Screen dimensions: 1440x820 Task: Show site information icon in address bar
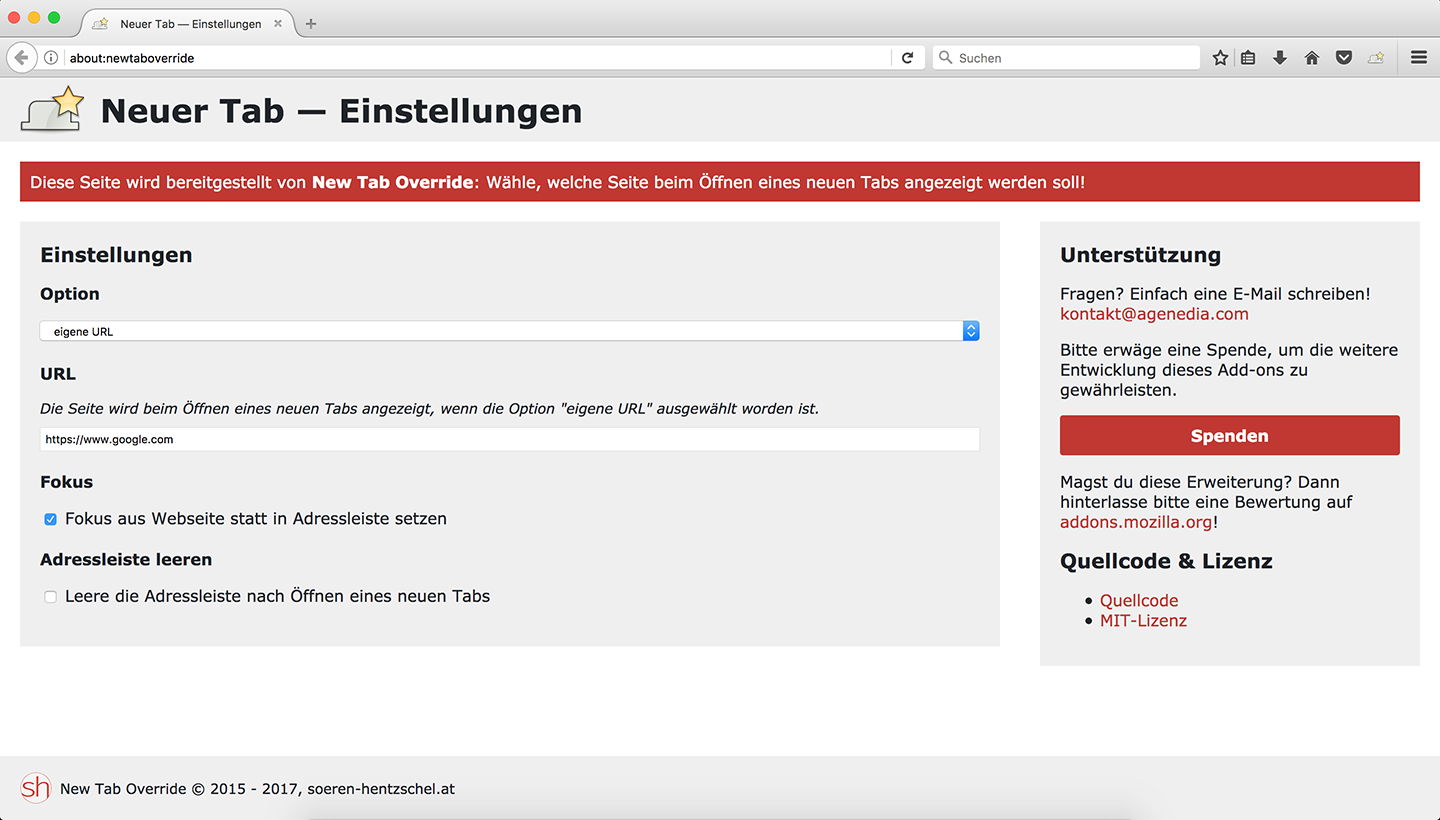[51, 58]
